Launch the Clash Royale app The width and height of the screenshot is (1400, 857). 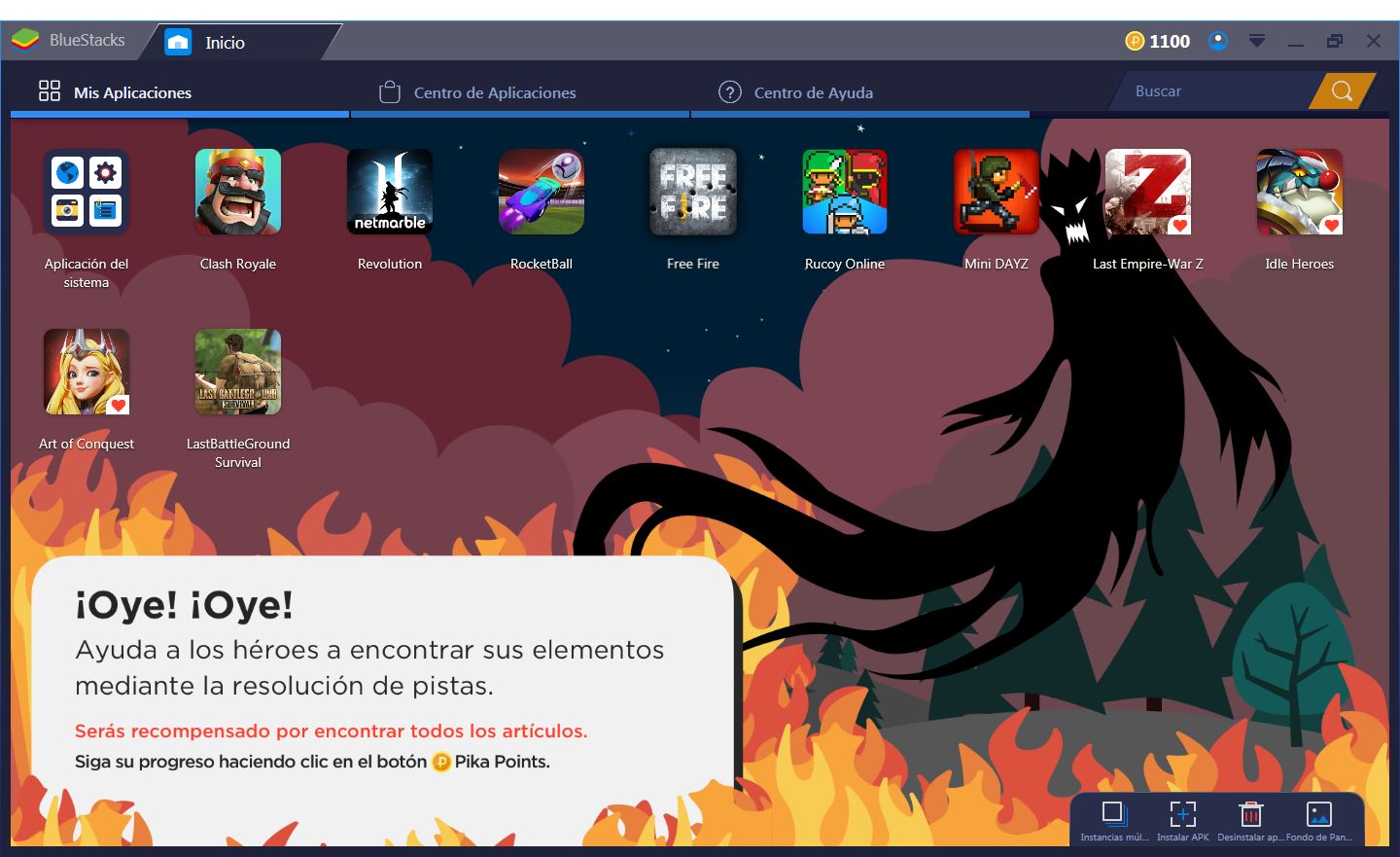pyautogui.click(x=238, y=192)
